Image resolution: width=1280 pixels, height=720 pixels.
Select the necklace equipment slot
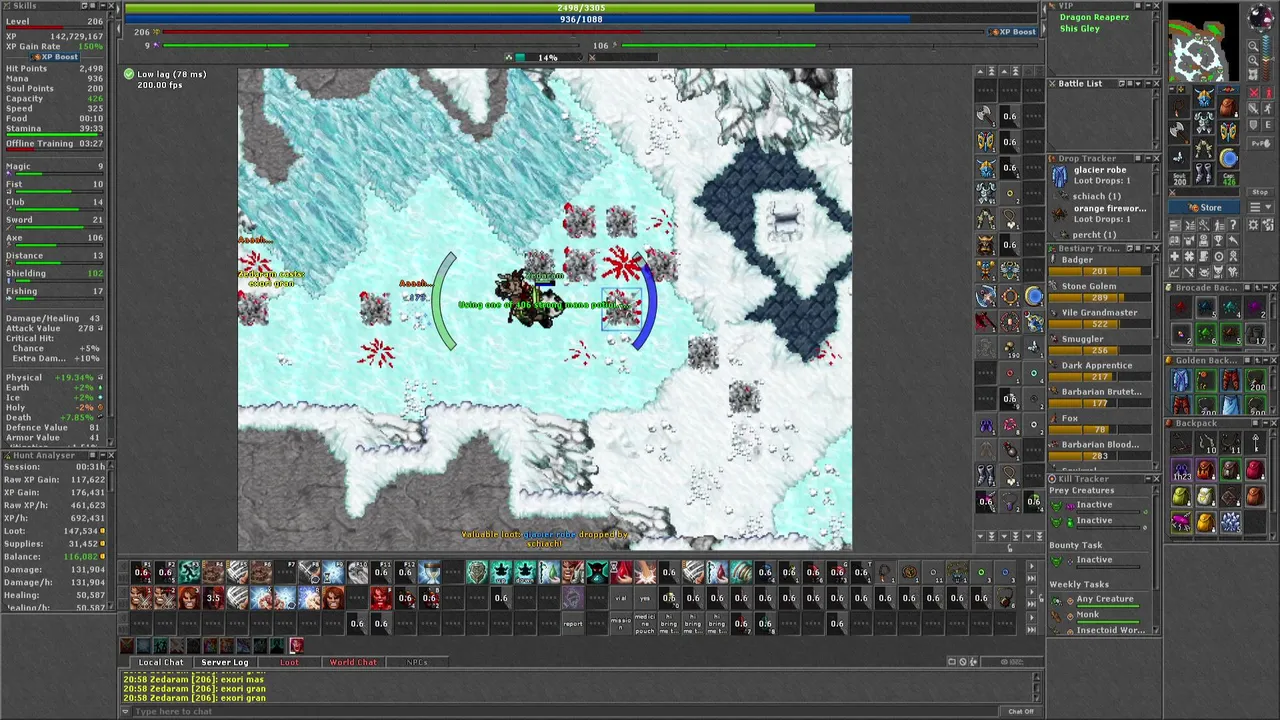[1179, 107]
